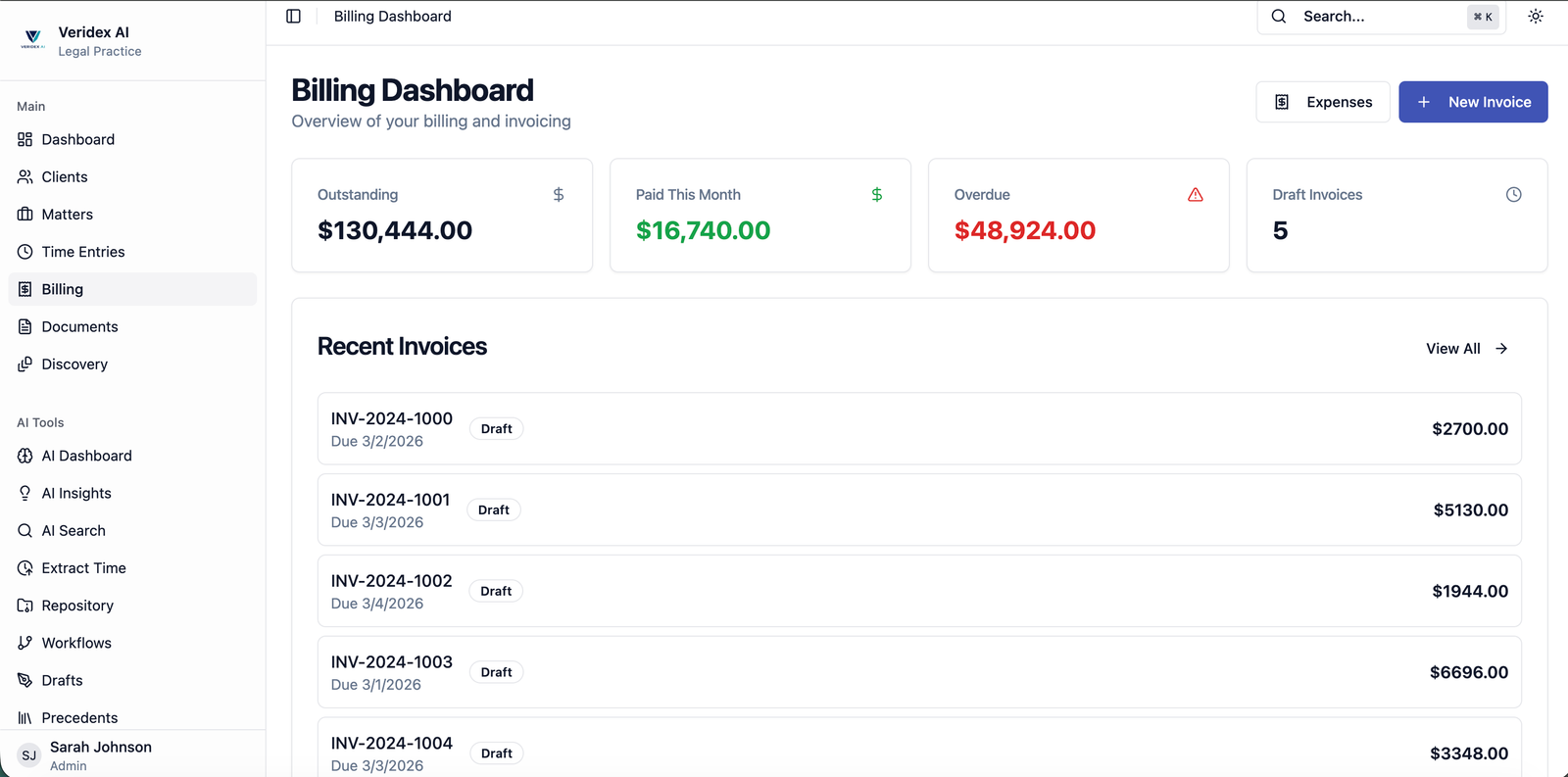Screen dimensions: 1568x777
Task: Click the Extract Time icon
Action: (25, 568)
